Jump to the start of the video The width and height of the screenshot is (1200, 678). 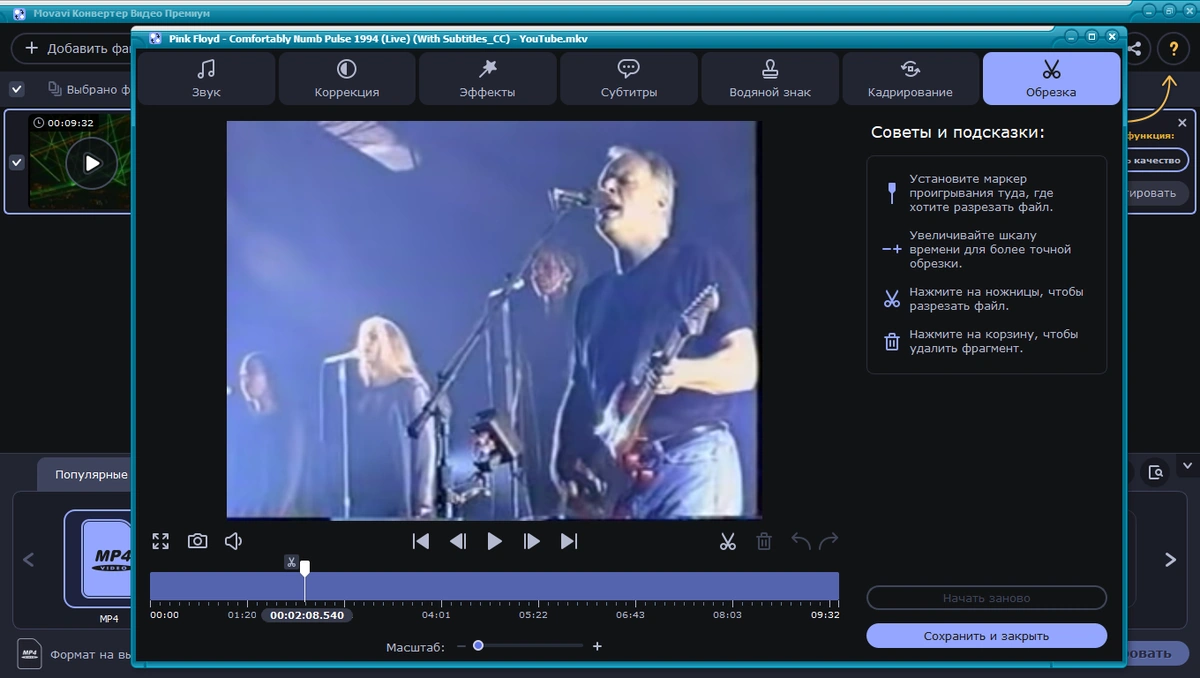[x=421, y=541]
